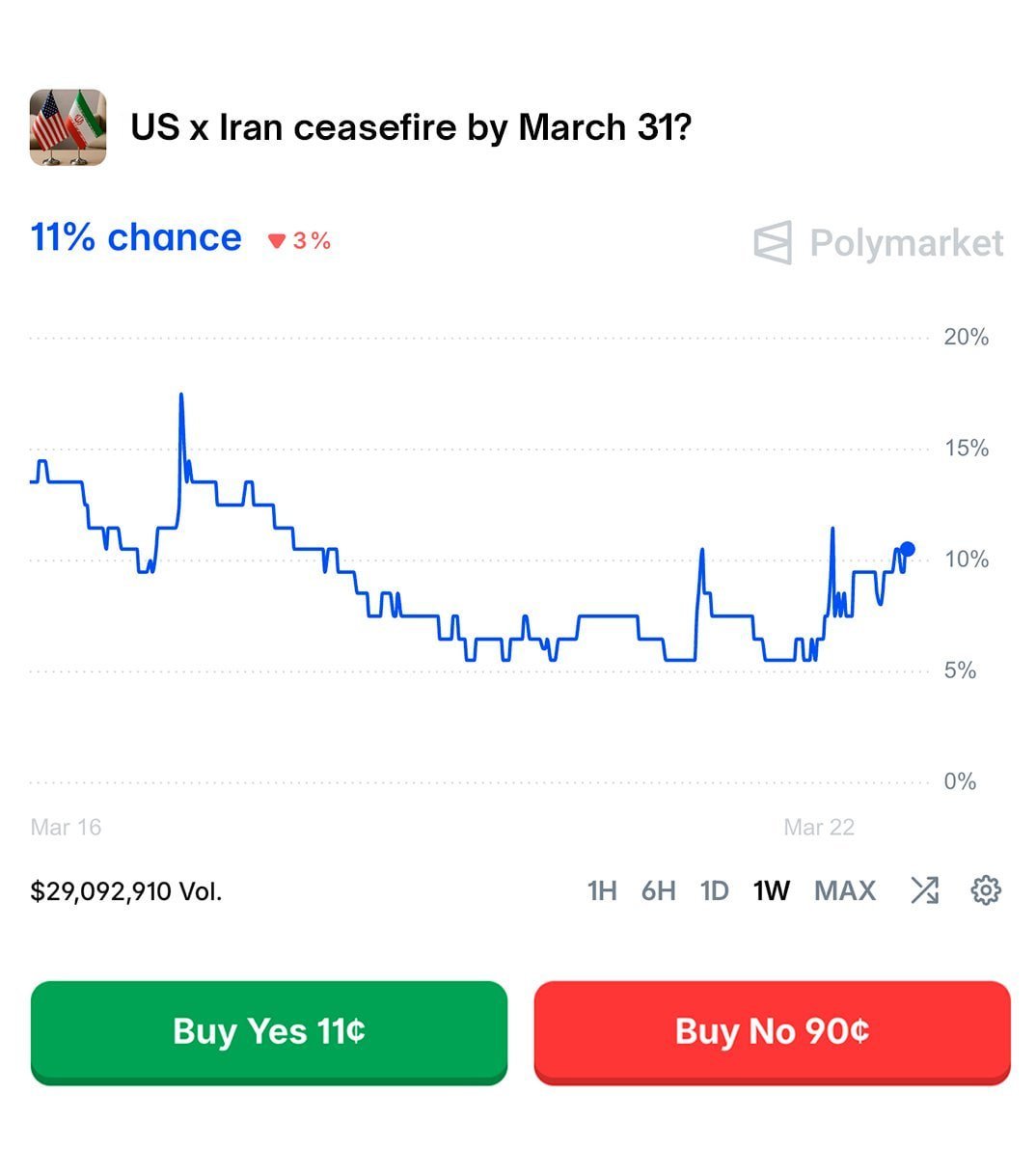Switch to the MAX timeframe view

click(844, 890)
